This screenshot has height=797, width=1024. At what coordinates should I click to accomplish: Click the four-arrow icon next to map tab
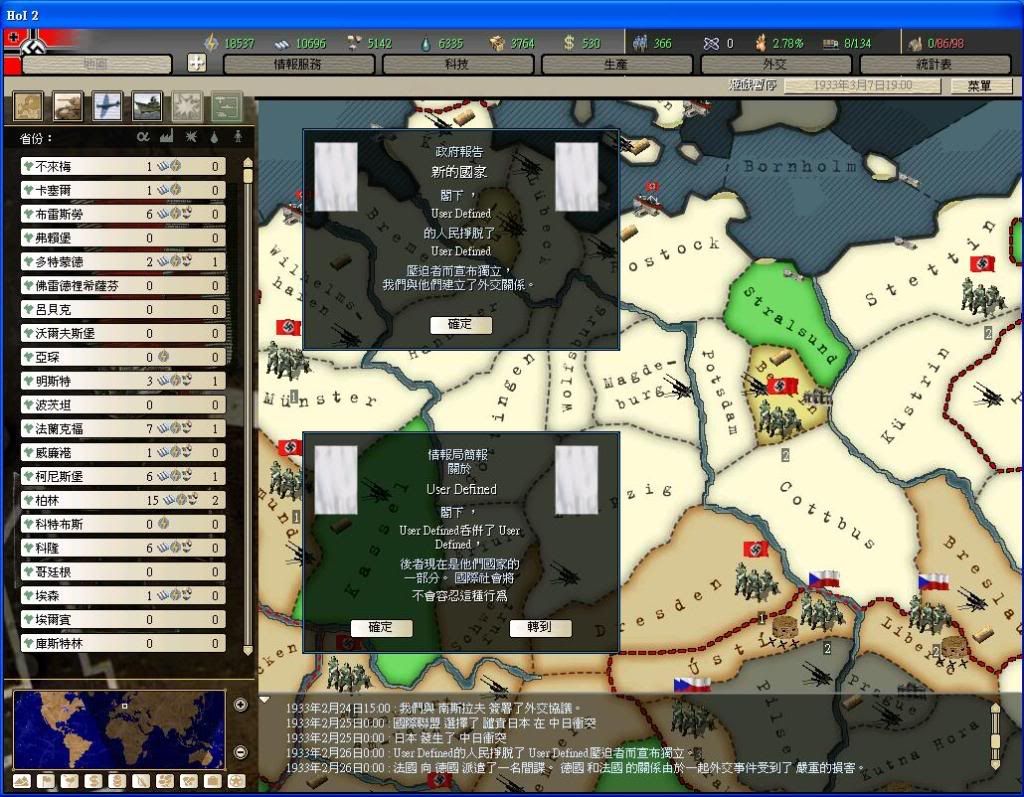coord(197,64)
